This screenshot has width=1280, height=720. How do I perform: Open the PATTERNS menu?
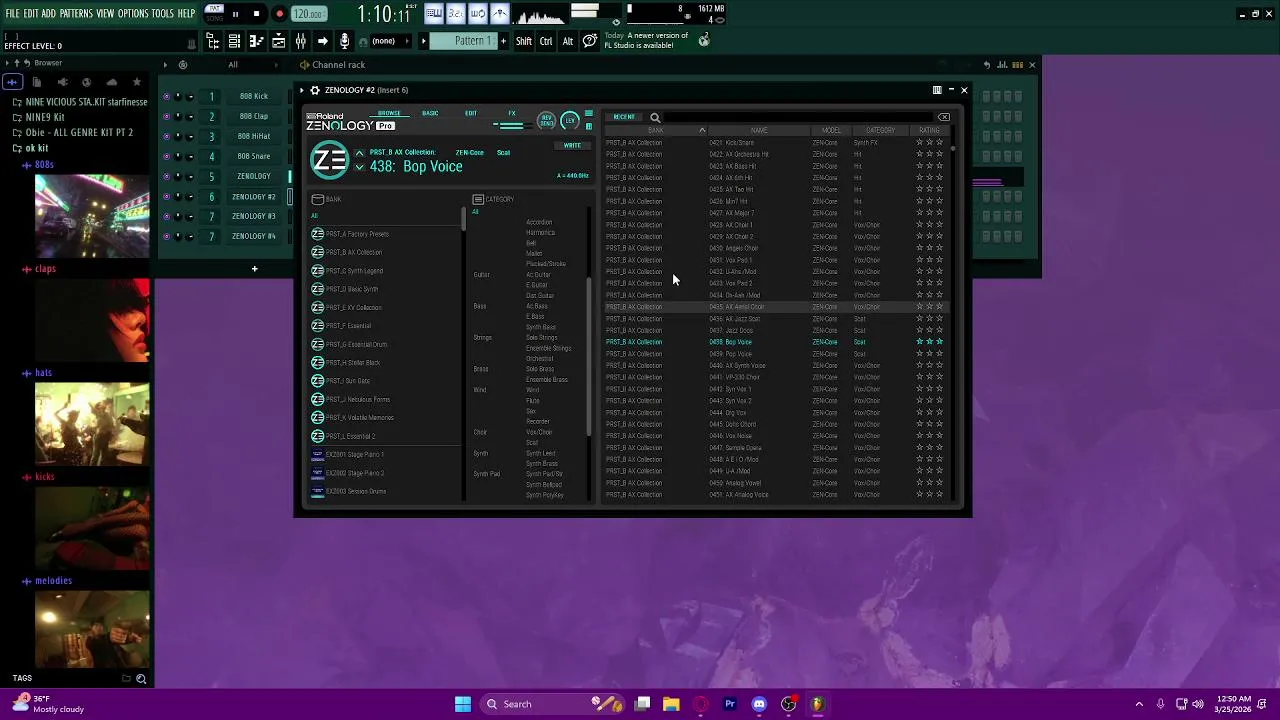pyautogui.click(x=76, y=13)
